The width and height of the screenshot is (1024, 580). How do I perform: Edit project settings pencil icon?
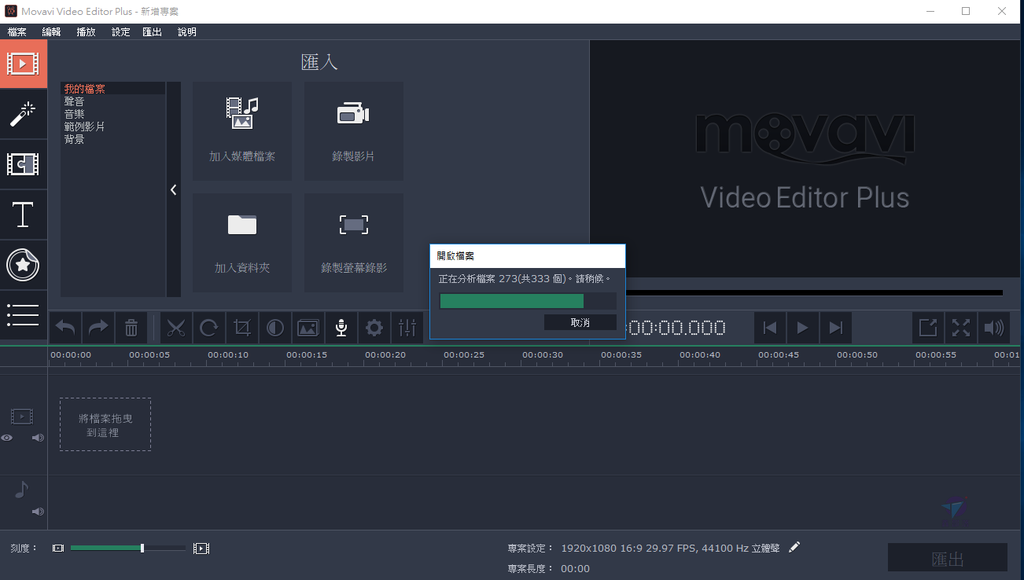(794, 547)
